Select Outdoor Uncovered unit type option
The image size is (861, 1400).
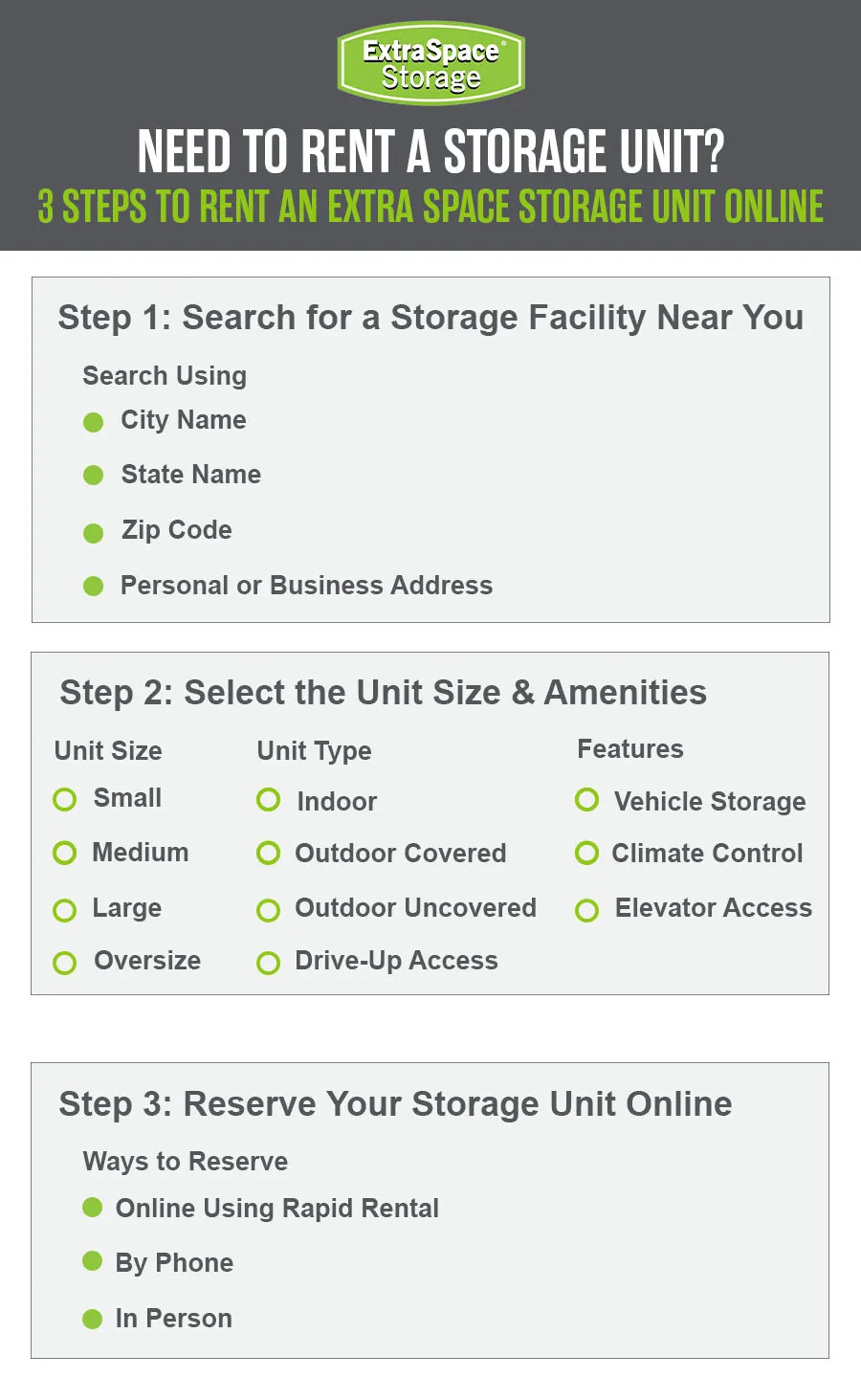(x=269, y=909)
